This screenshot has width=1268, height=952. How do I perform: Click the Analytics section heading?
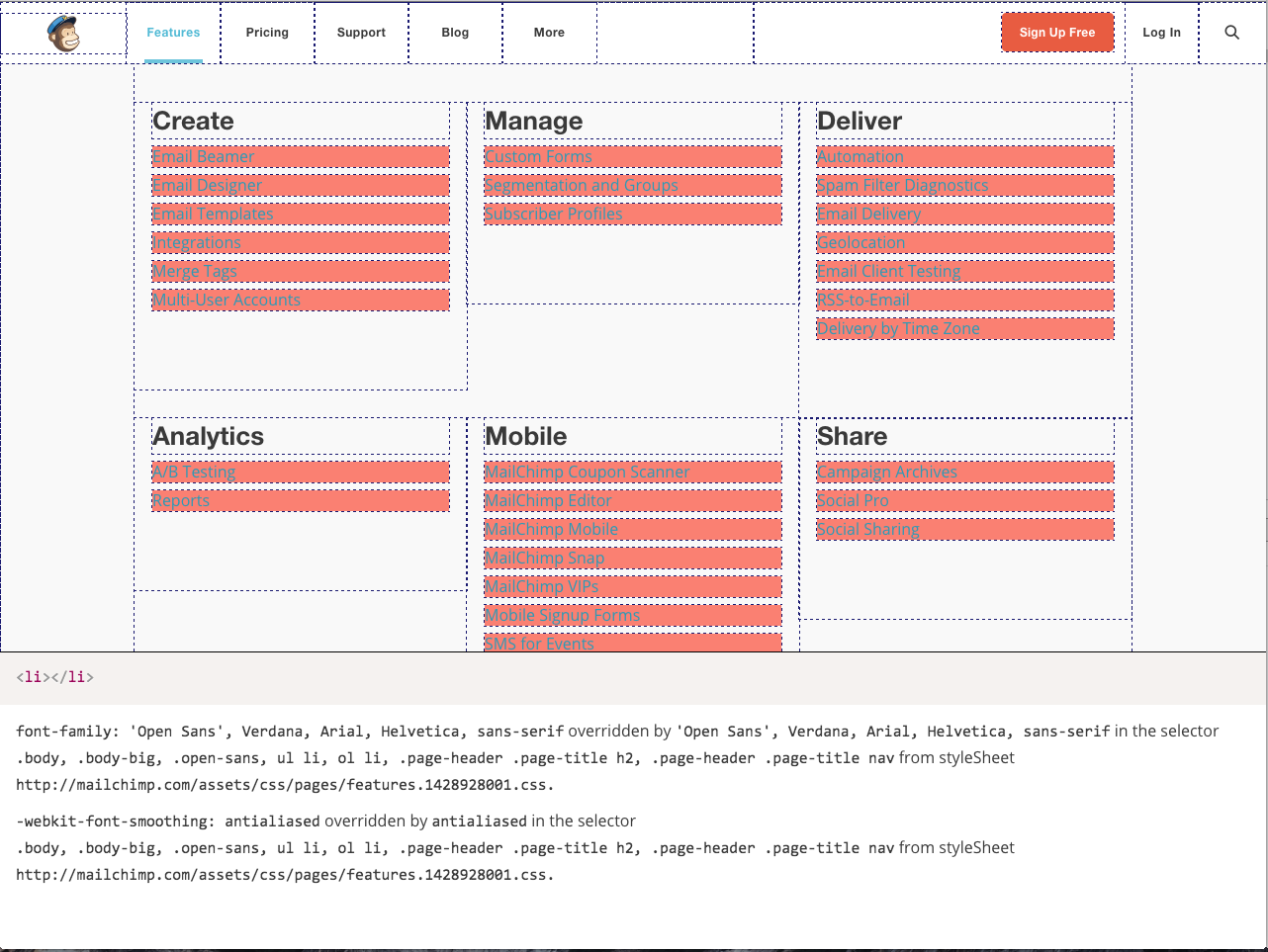coord(208,436)
